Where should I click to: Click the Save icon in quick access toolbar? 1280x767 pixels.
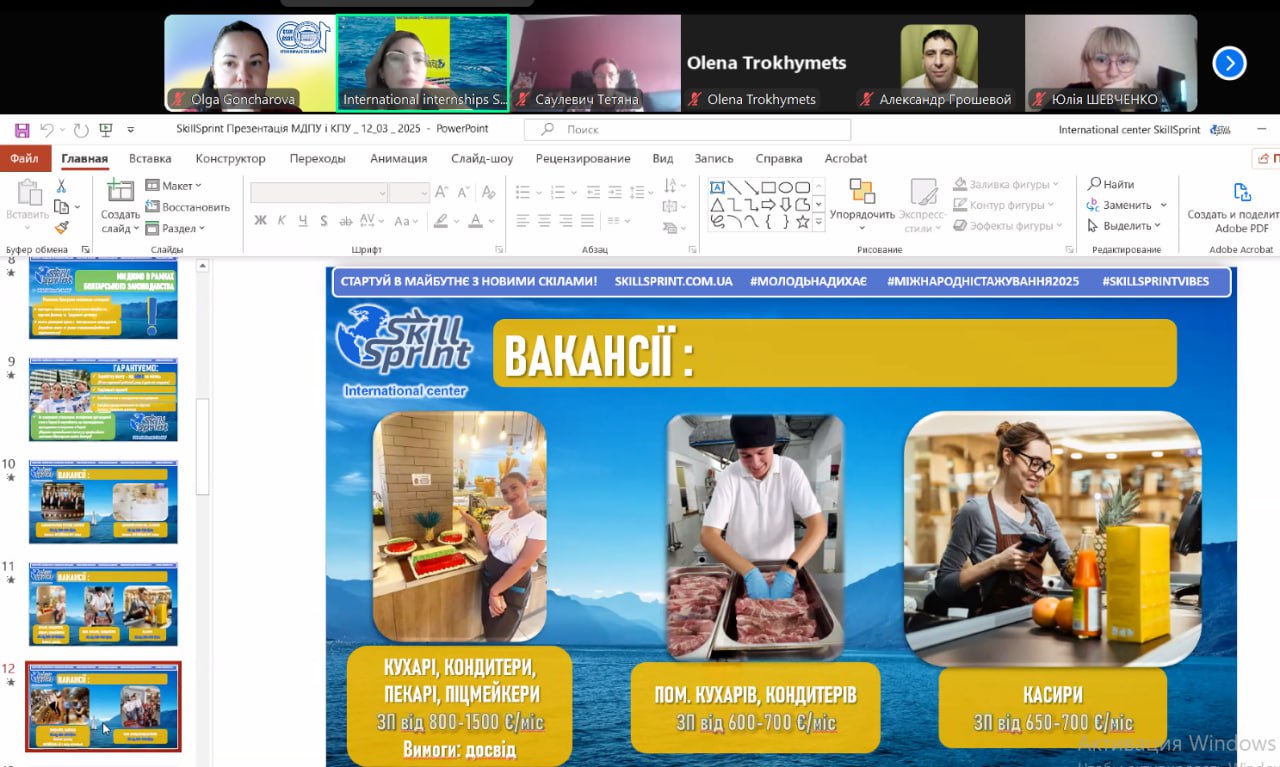(x=19, y=130)
